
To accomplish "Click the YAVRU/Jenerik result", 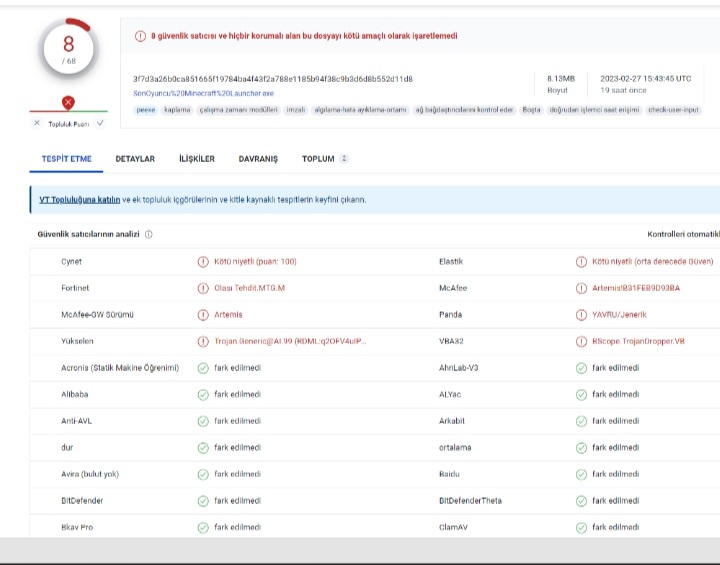I will click(619, 315).
